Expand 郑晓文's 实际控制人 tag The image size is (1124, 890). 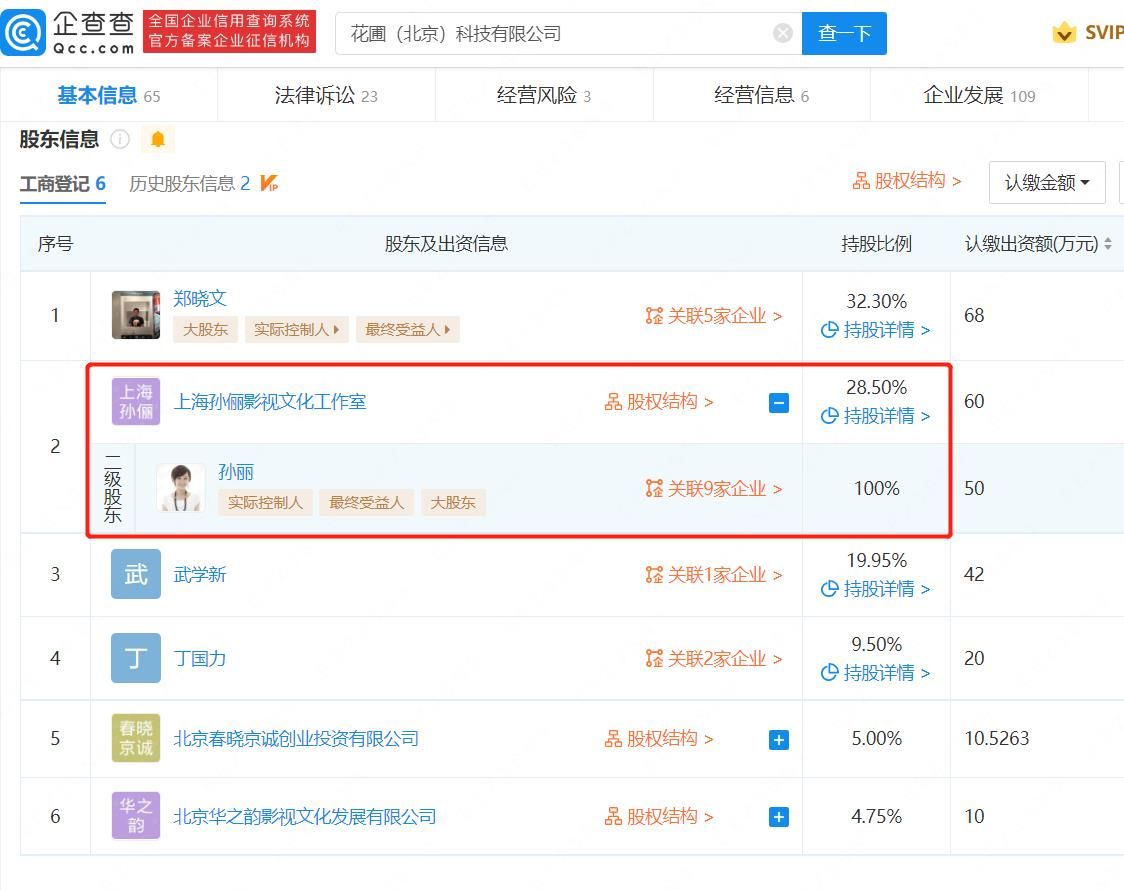pos(297,330)
